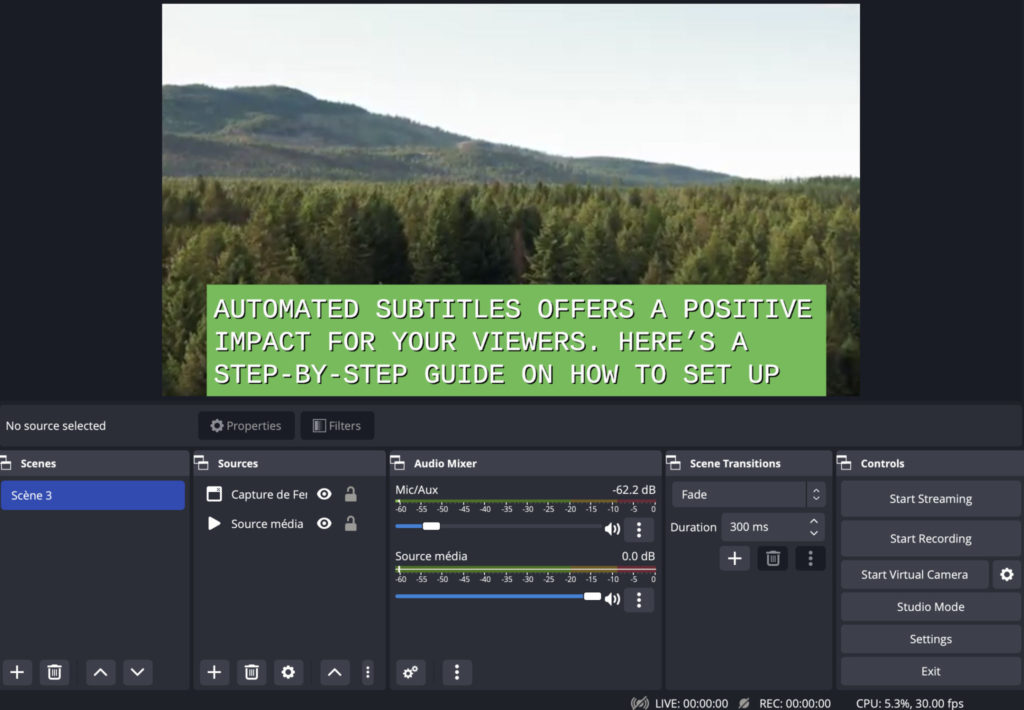Lock the Source média source
1024x710 pixels.
click(351, 523)
